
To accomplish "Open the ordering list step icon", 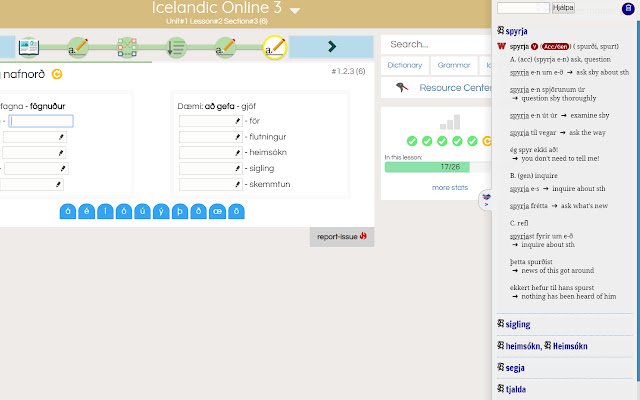I will (176, 47).
